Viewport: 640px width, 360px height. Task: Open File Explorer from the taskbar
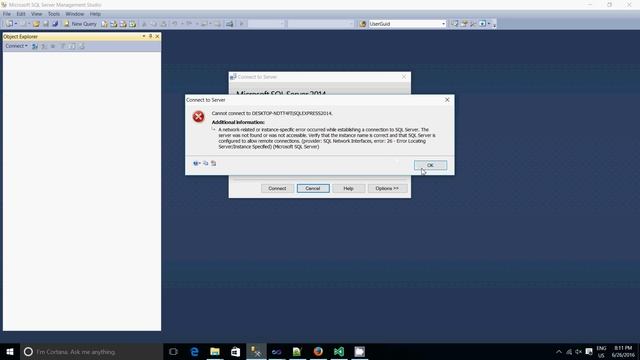[x=215, y=351]
